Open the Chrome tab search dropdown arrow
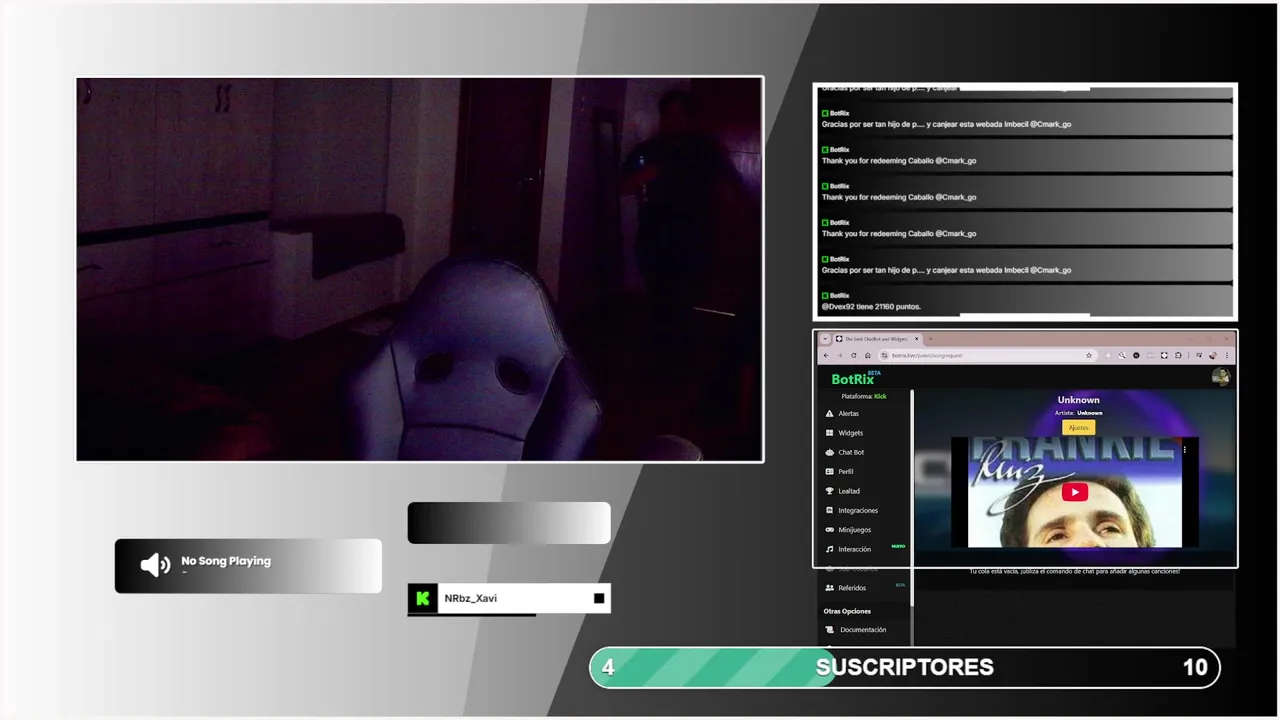Viewport: 1280px width, 720px height. coord(825,339)
